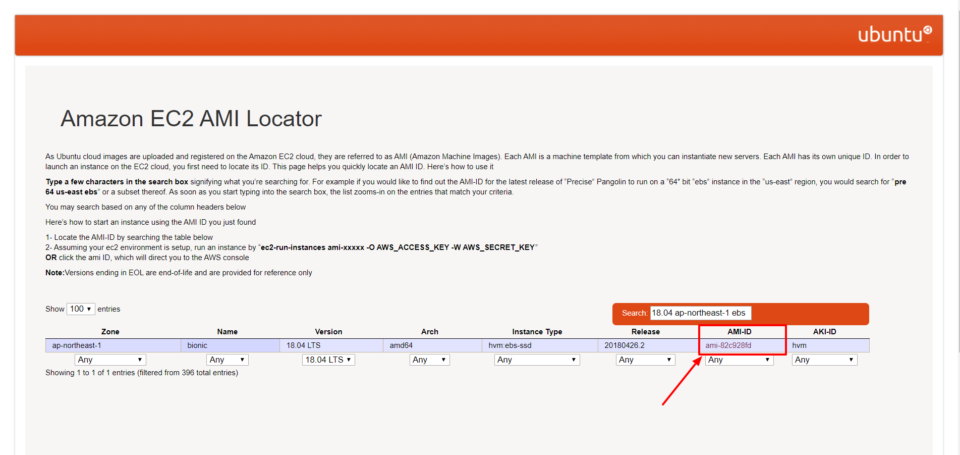
Task: Expand the Zone filter dropdown
Action: pos(111,359)
